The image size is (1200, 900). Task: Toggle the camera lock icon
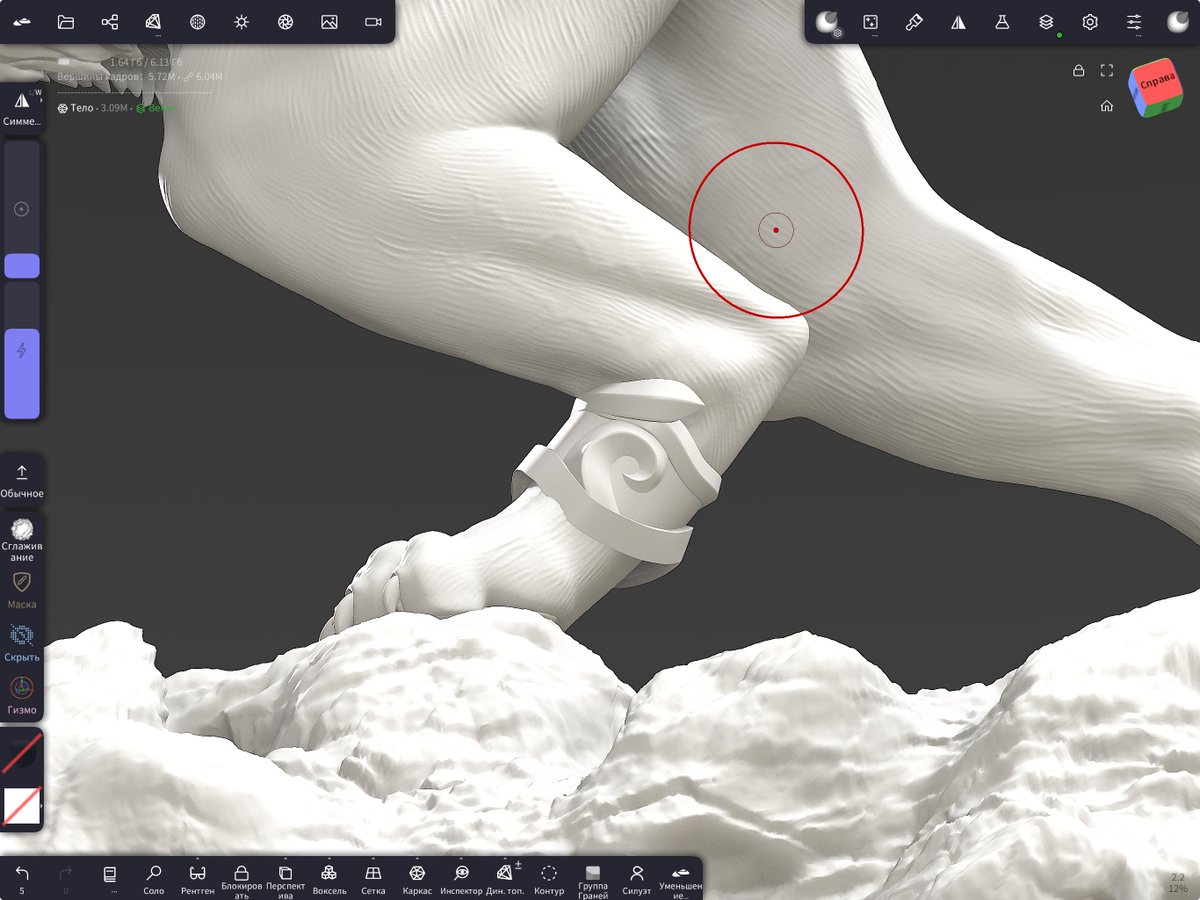click(1078, 71)
